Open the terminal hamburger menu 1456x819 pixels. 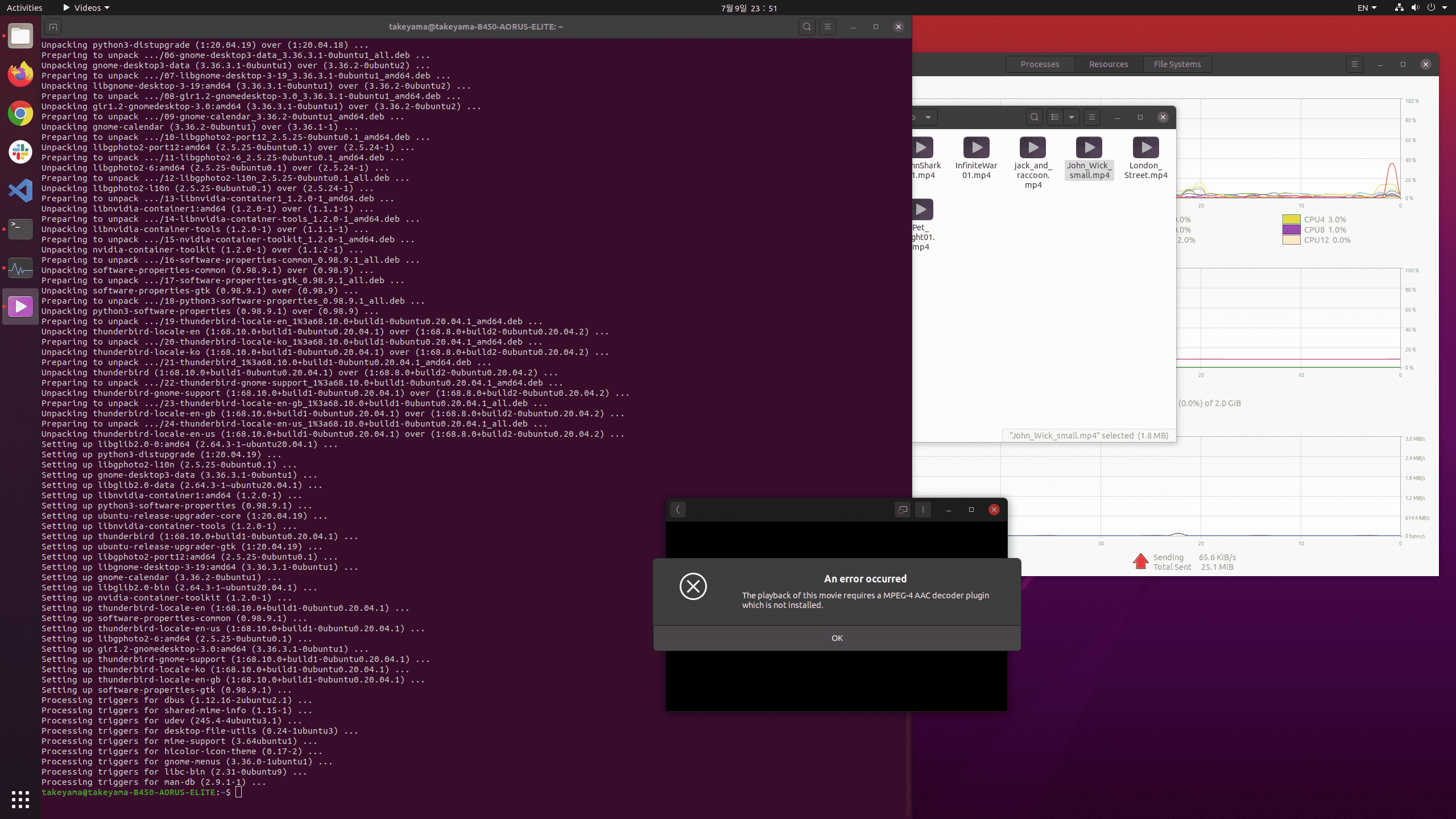828,27
